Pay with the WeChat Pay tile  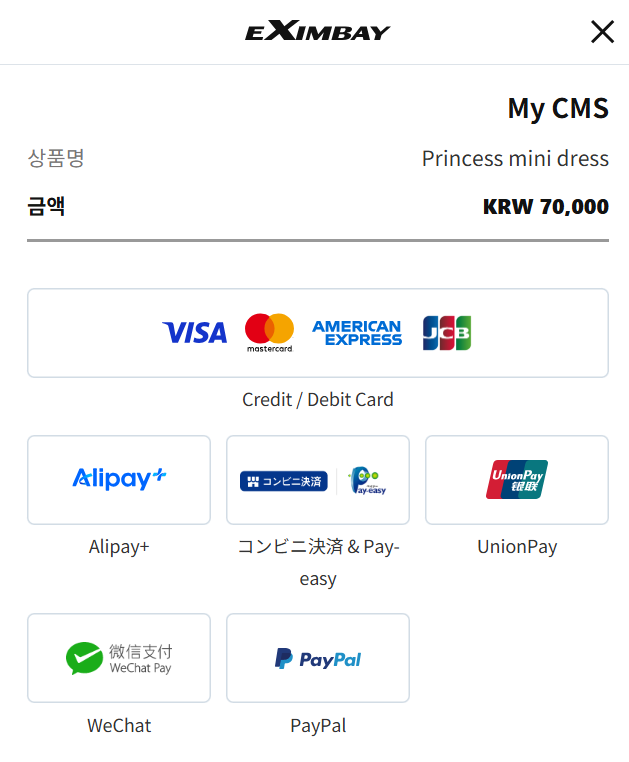coord(119,658)
